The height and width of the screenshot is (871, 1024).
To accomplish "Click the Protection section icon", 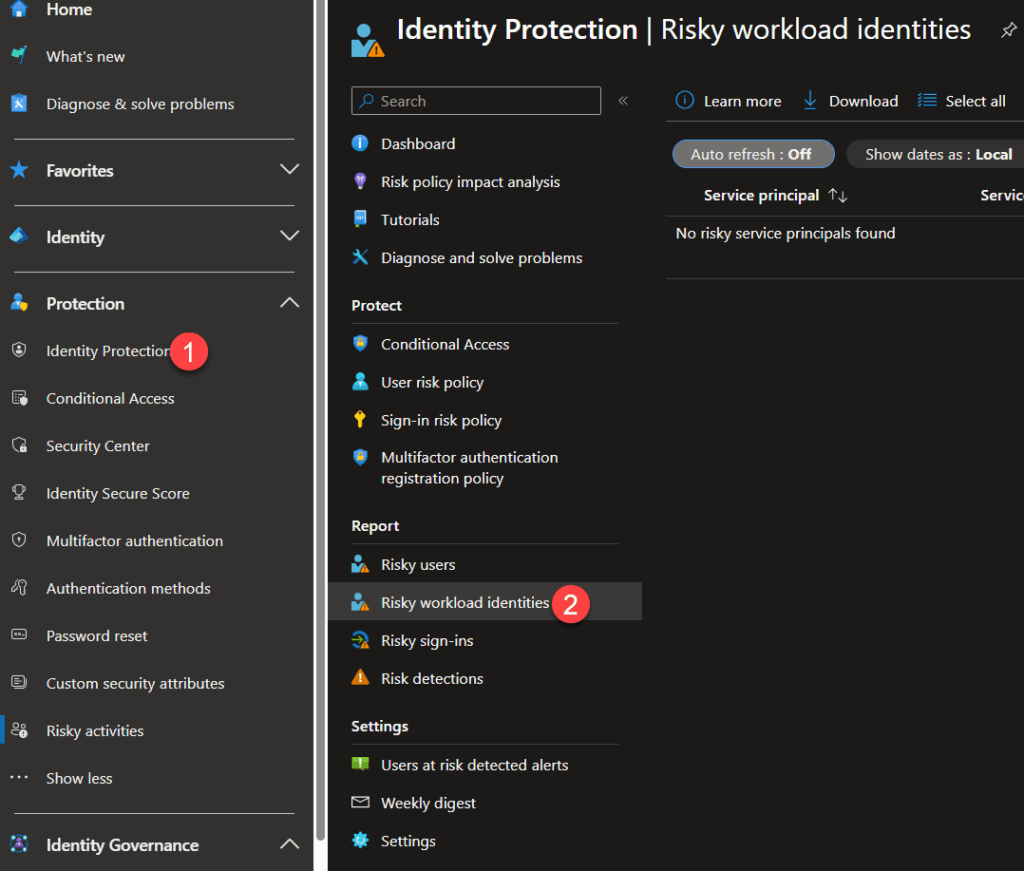I will pyautogui.click(x=19, y=303).
